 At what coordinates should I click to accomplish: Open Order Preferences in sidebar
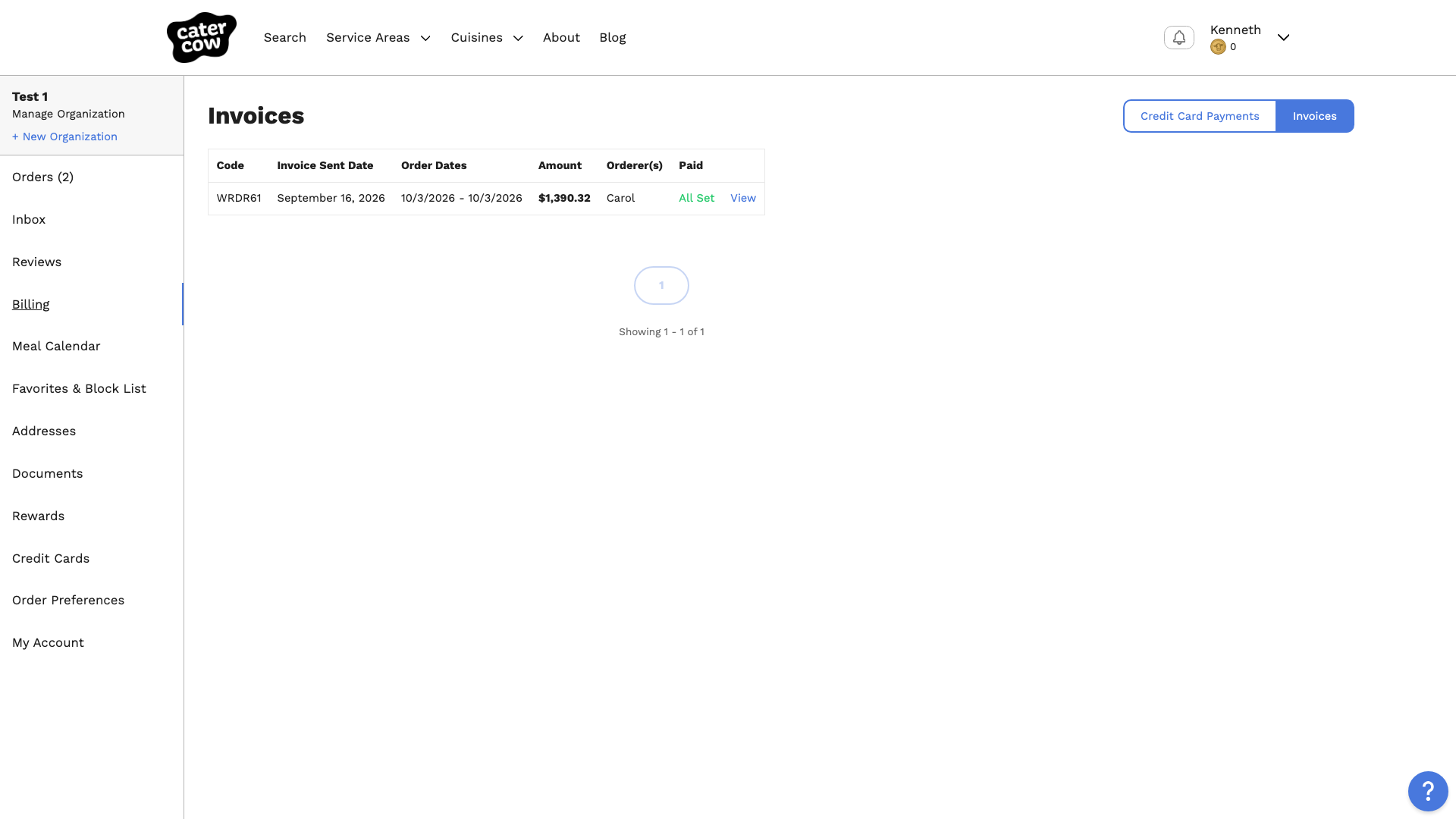tap(68, 600)
